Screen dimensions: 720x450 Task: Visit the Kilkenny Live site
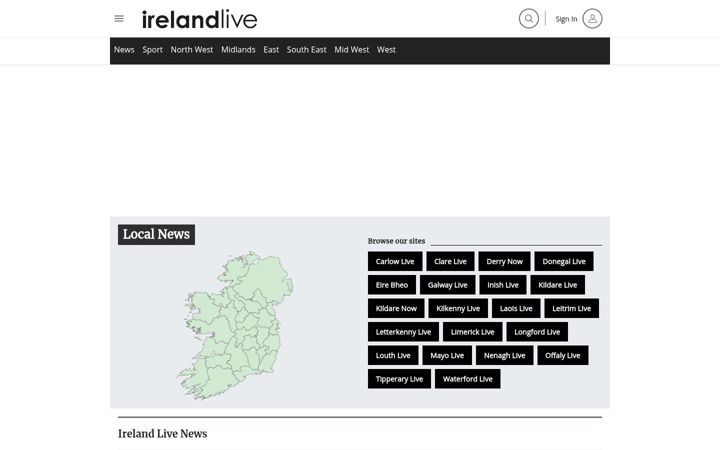point(458,308)
